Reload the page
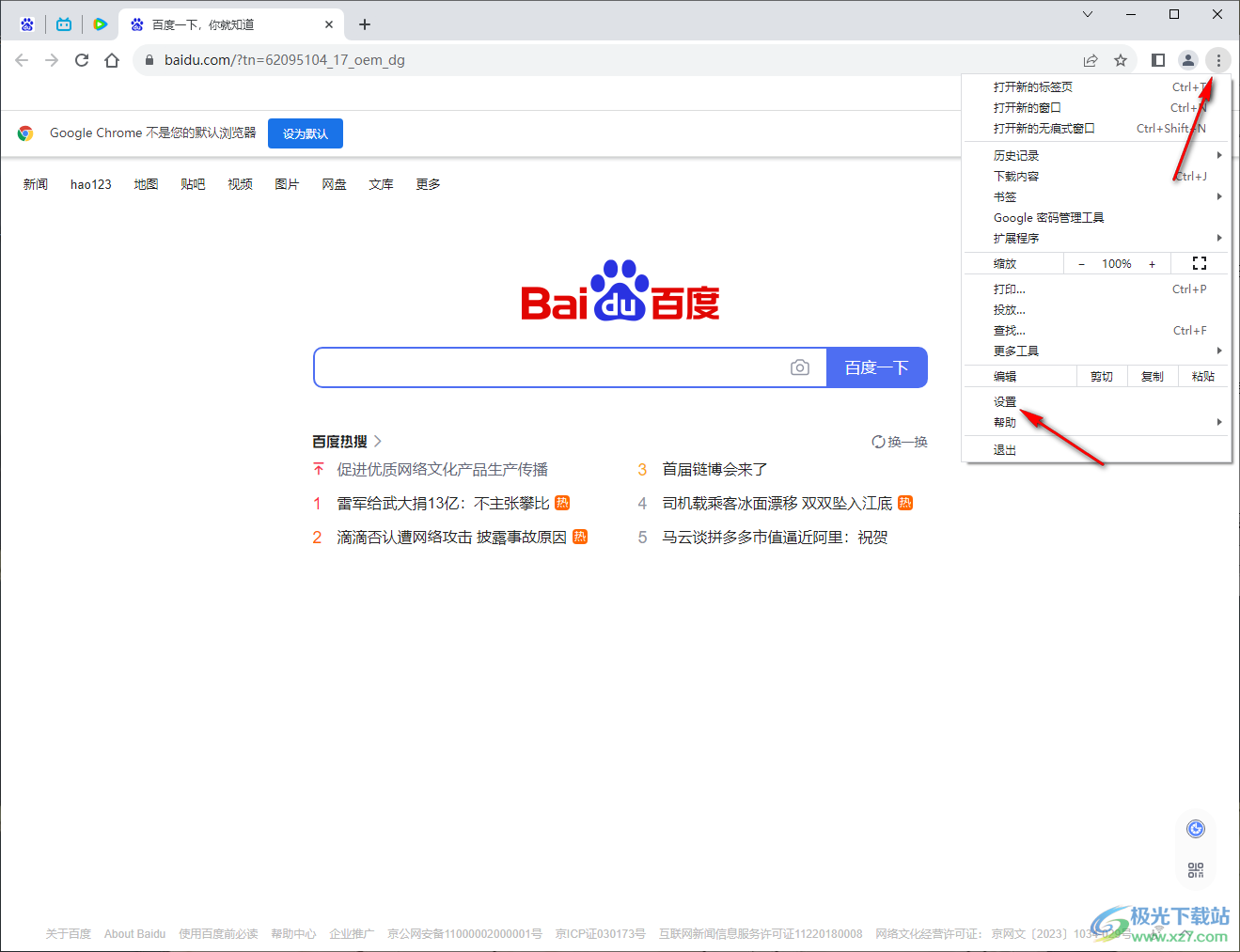Image resolution: width=1240 pixels, height=952 pixels. pyautogui.click(x=82, y=60)
